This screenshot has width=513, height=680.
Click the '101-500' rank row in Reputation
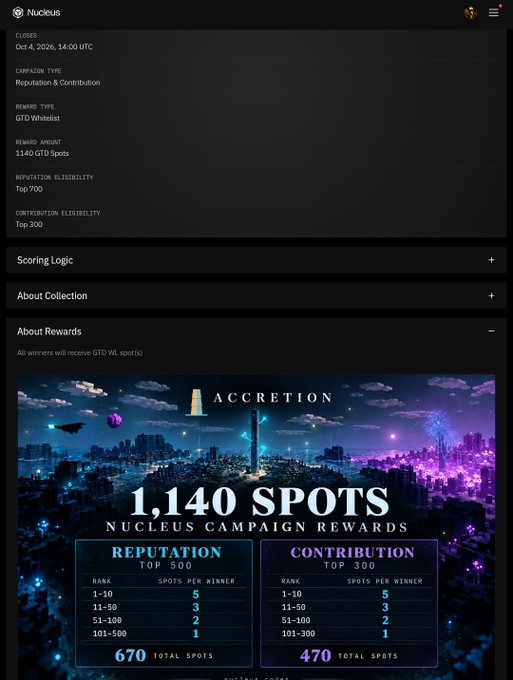164,634
